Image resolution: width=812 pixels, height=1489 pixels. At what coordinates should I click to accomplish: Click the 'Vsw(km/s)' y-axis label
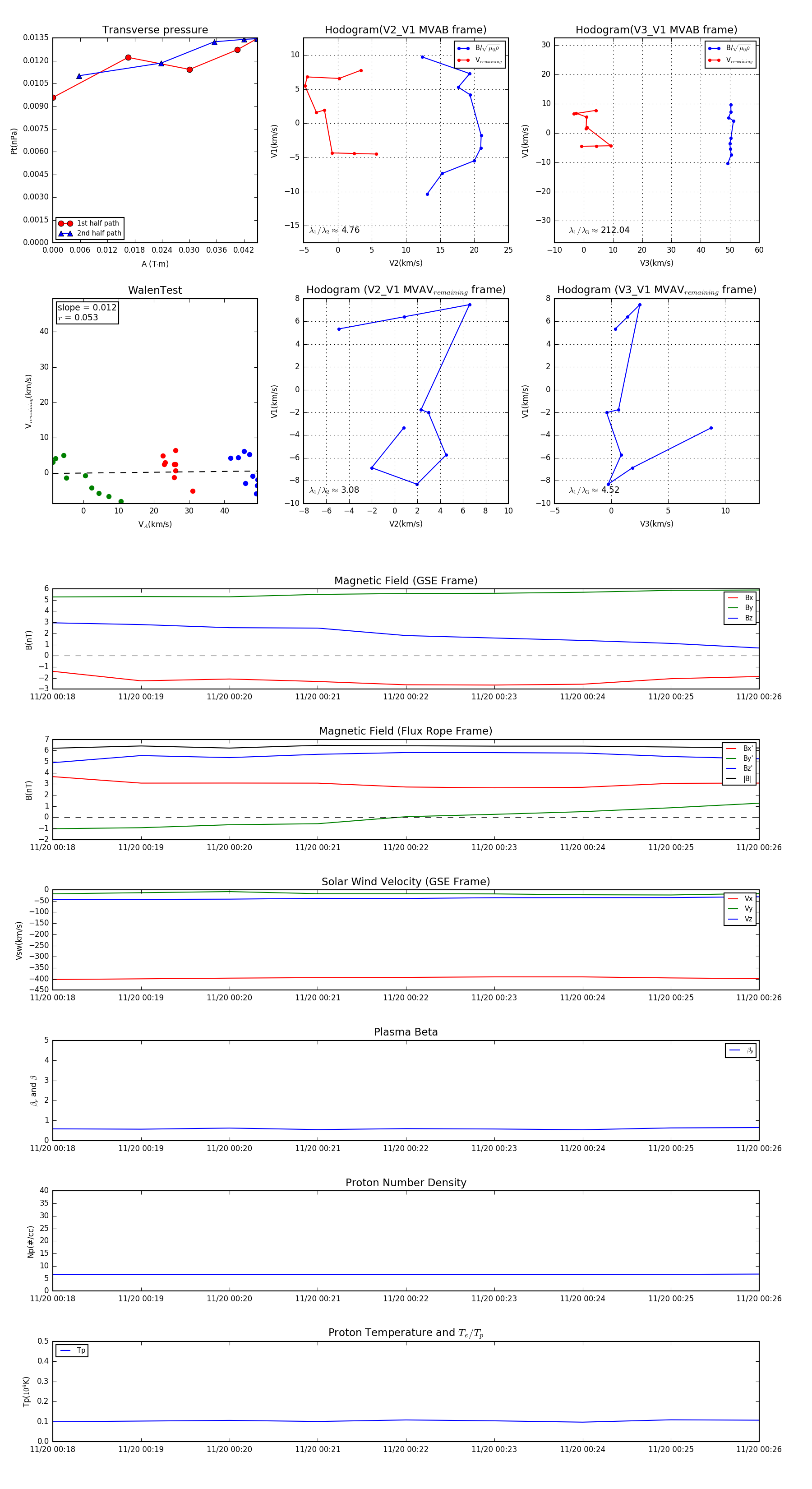[19, 941]
